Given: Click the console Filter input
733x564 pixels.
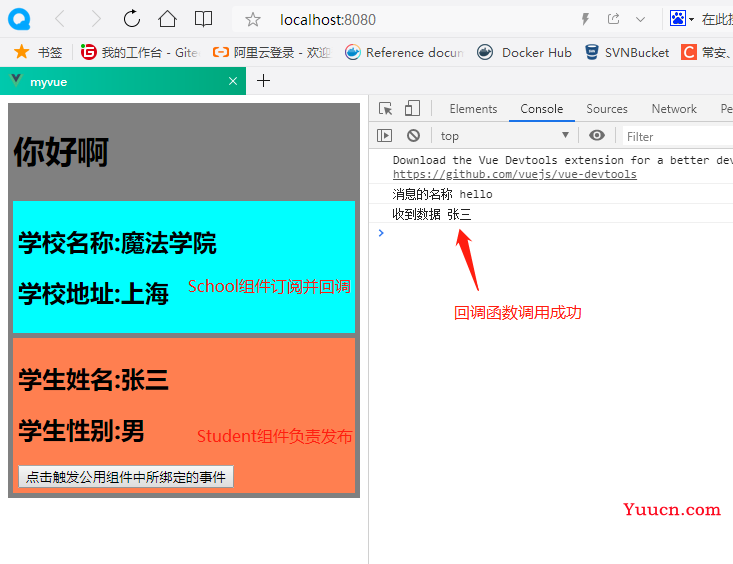Looking at the screenshot, I should click(x=678, y=137).
